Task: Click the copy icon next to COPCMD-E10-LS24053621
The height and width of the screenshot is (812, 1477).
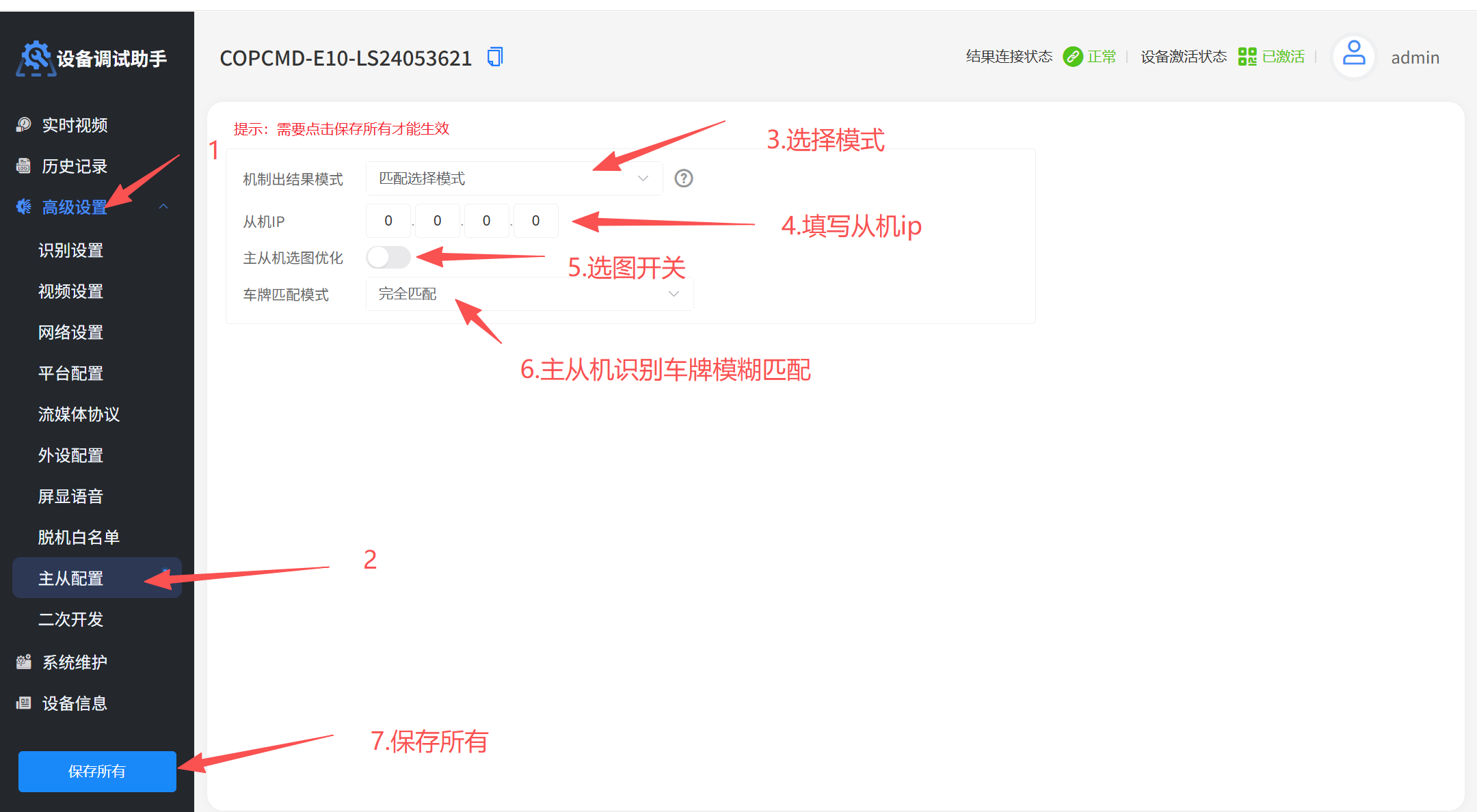Action: (x=494, y=56)
